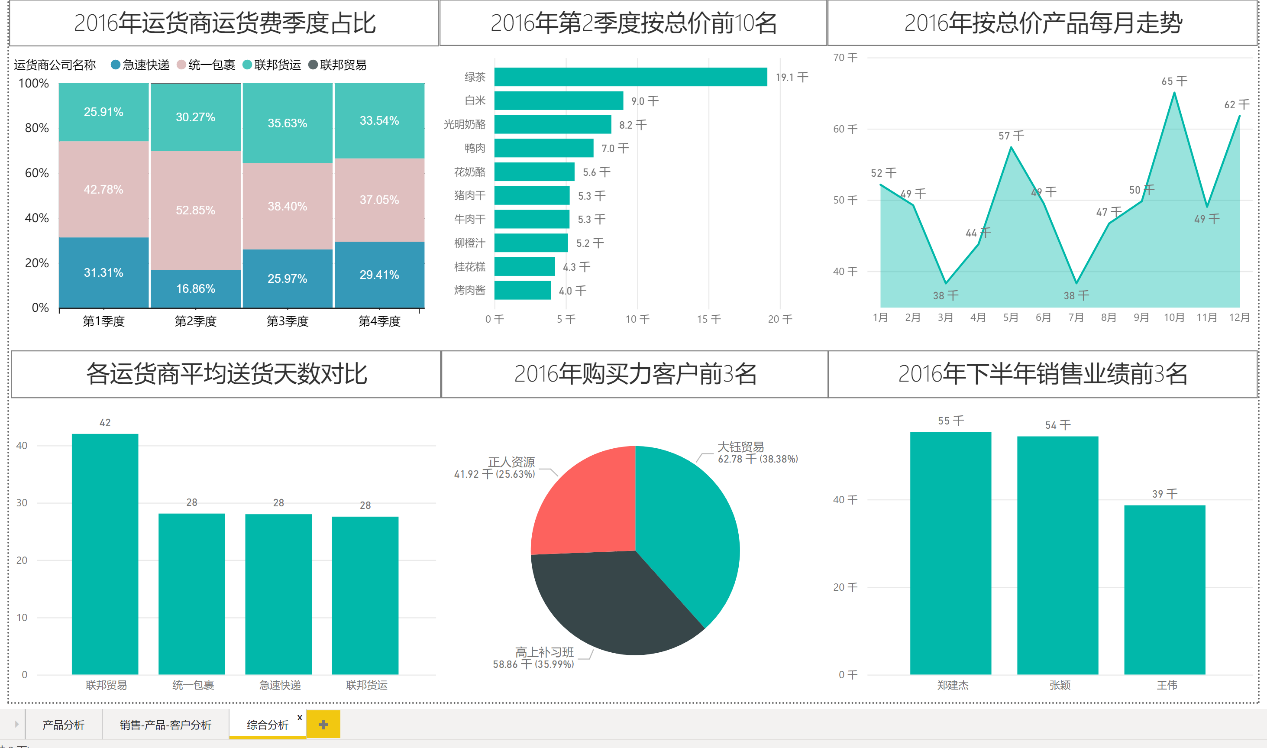
Task: Select the 高上补习班 58.86千 pie label
Action: [x=533, y=657]
